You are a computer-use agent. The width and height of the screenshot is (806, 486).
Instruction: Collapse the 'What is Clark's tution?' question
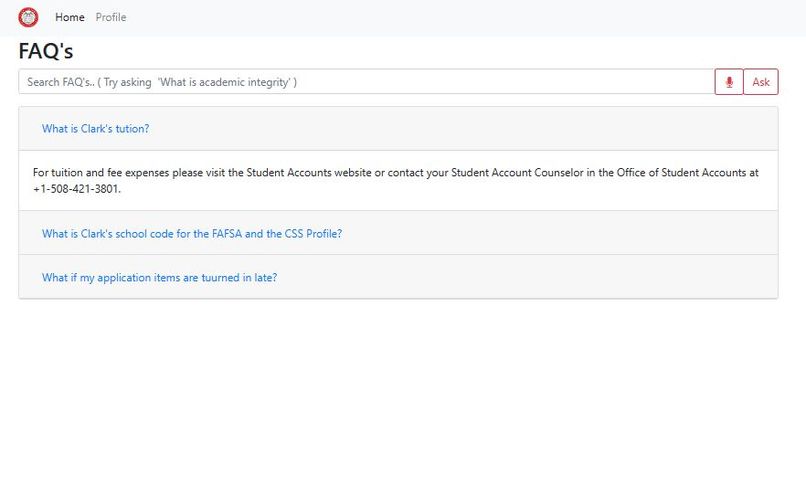click(x=96, y=129)
